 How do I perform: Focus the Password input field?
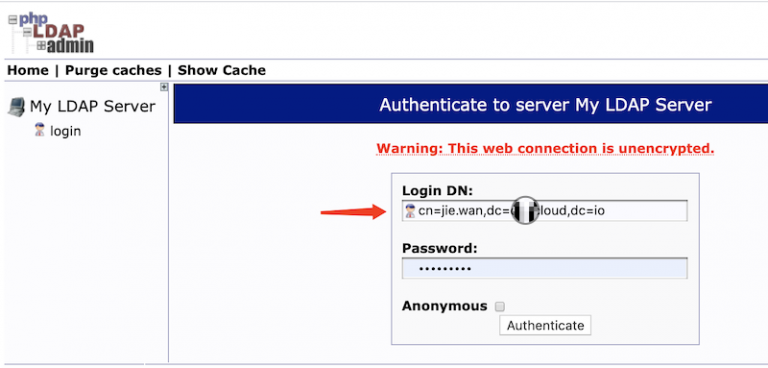pos(545,269)
